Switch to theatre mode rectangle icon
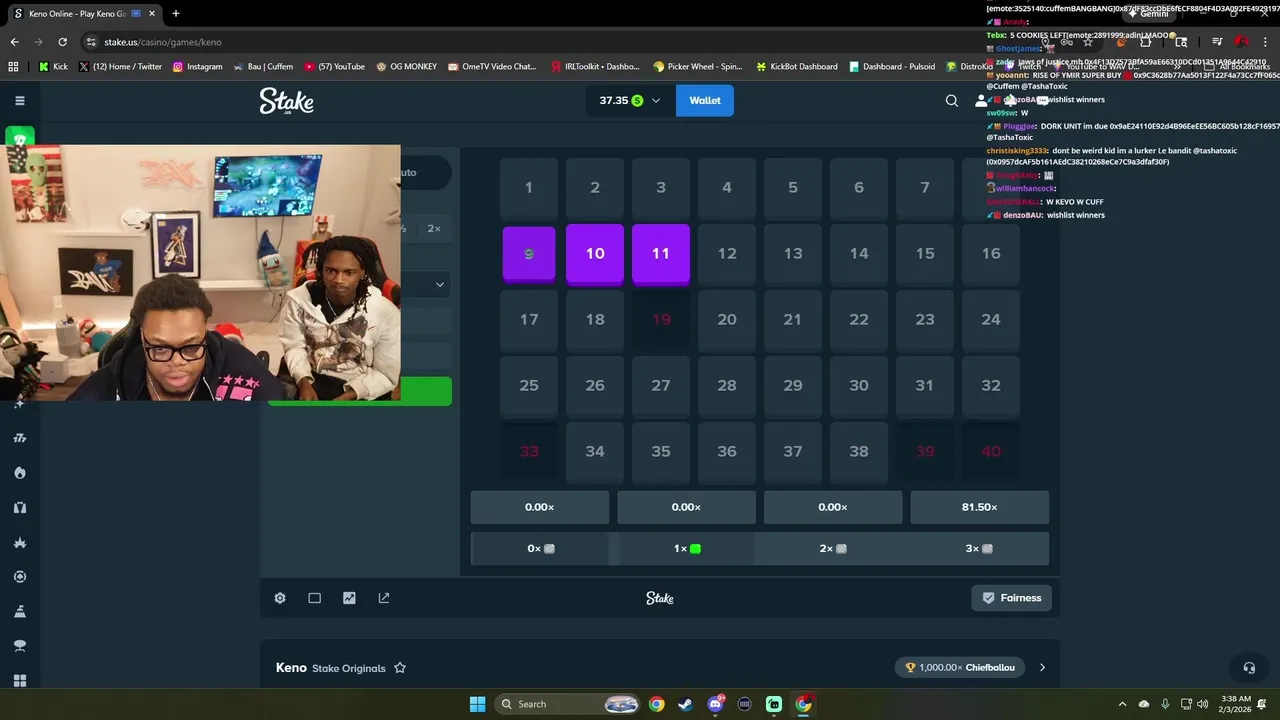Viewport: 1280px width, 720px height. (314, 598)
